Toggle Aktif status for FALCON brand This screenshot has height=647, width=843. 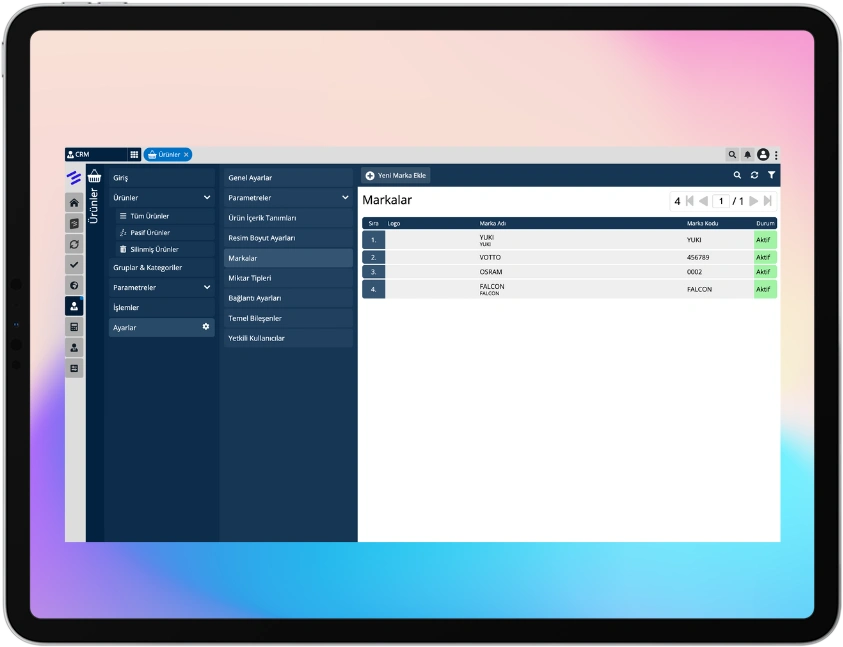764,289
